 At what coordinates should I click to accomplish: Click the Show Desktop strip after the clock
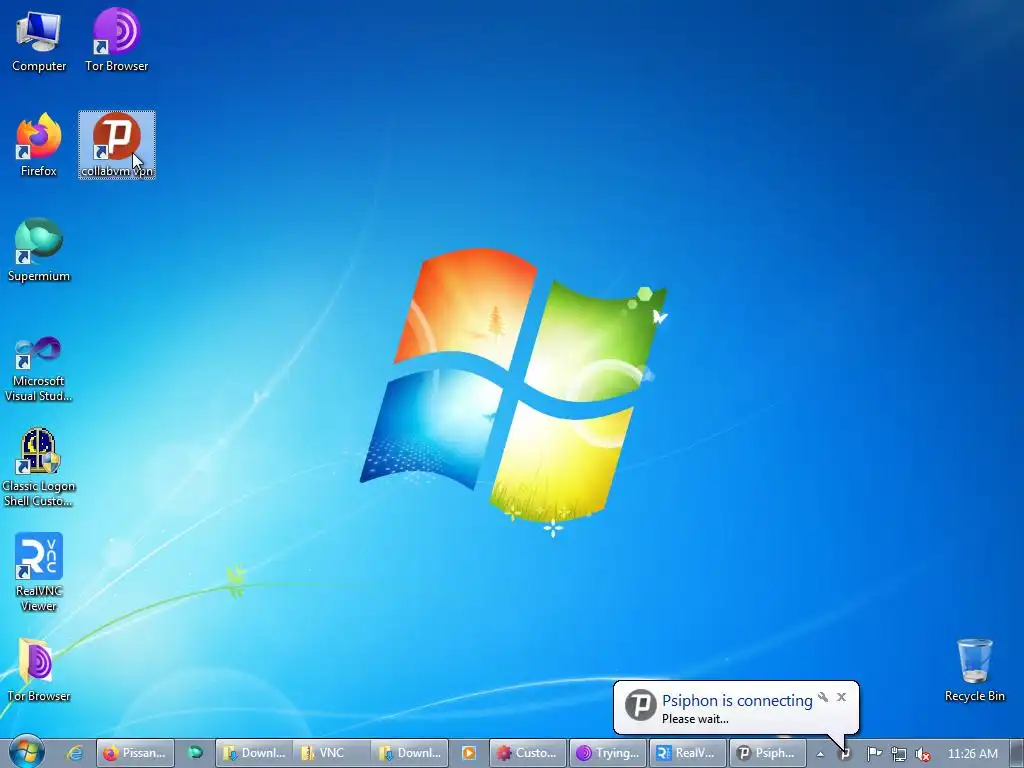coord(1017,753)
